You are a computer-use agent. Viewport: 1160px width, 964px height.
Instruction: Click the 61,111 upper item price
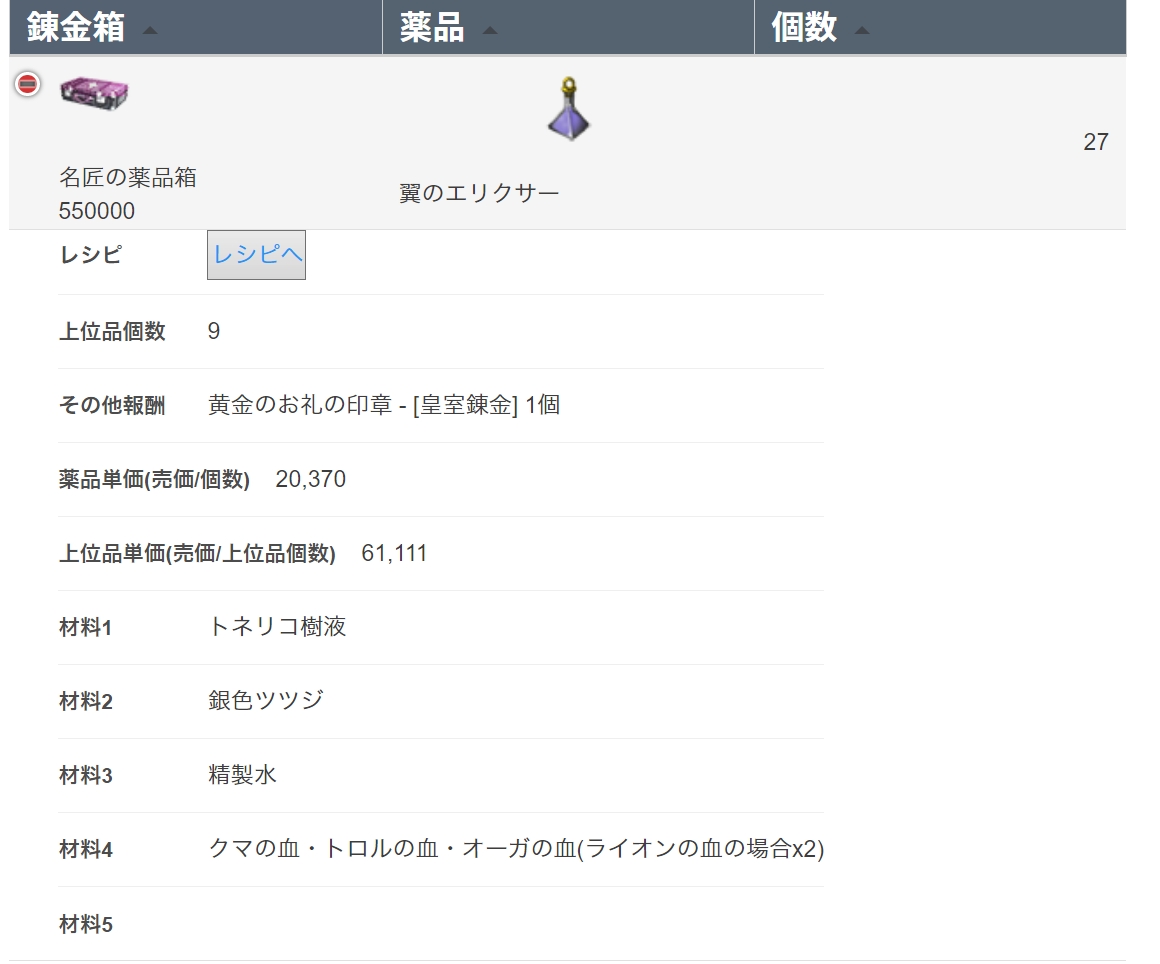pos(394,553)
